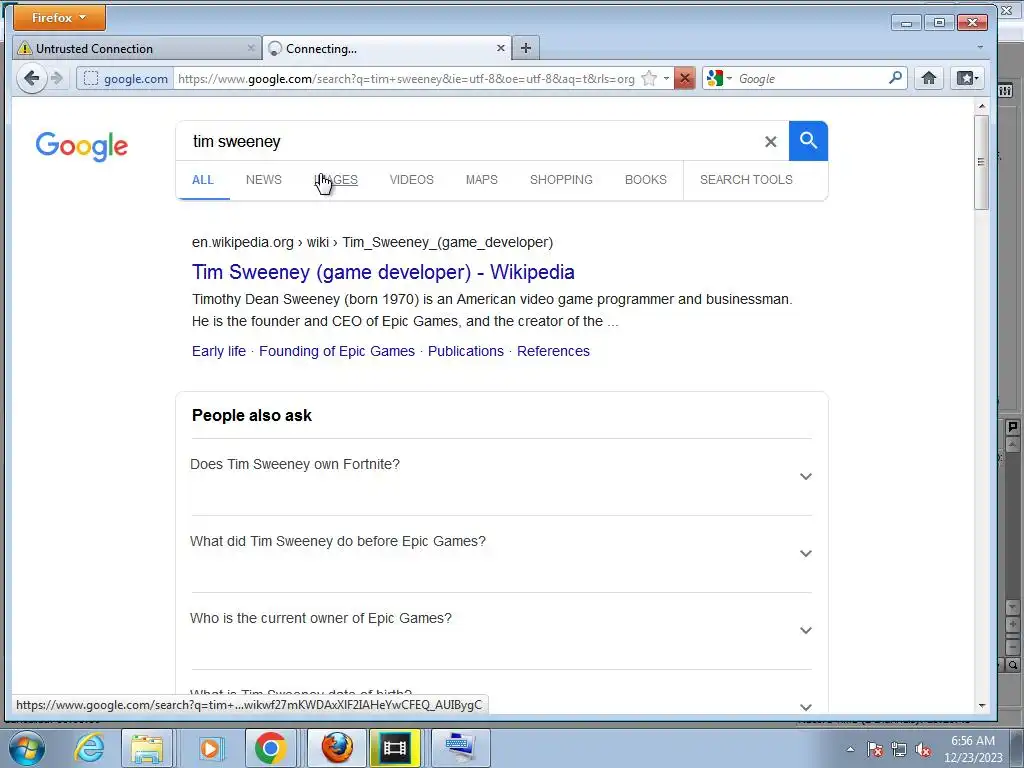Screen dimensions: 1024x768
Task: Switch to the NEWS tab
Action: [264, 180]
